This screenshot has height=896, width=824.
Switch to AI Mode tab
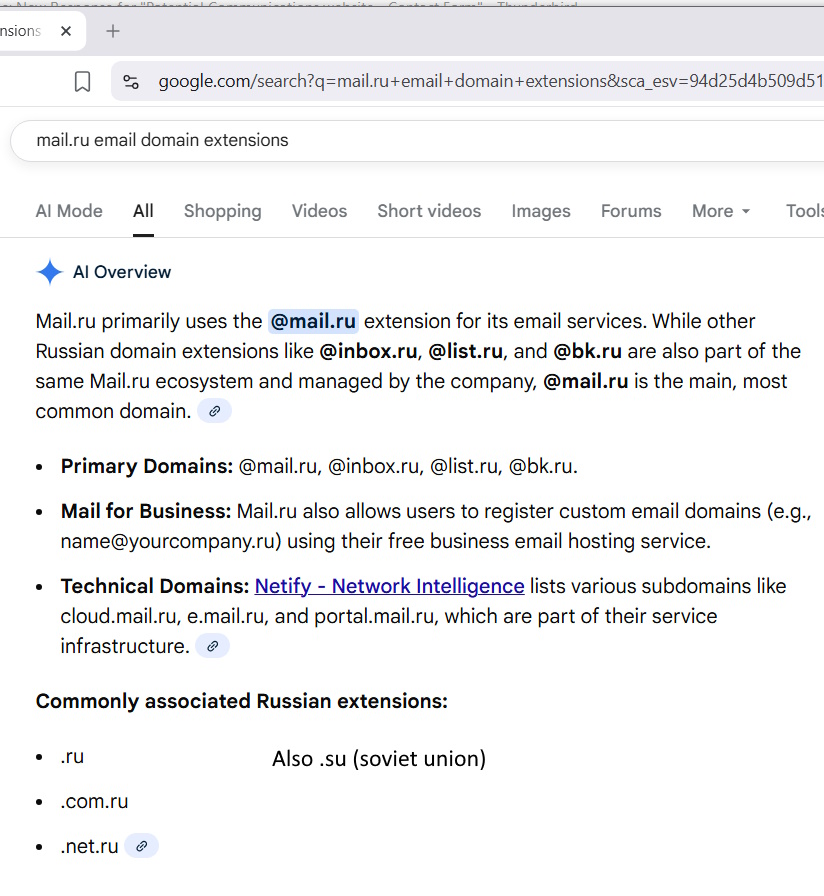click(69, 211)
